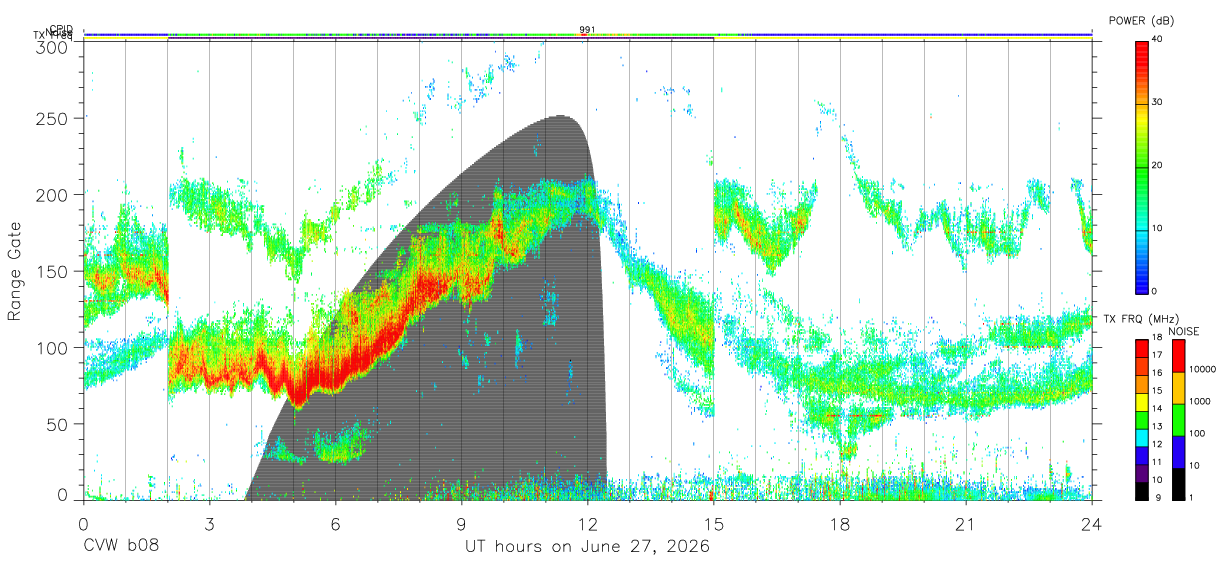This screenshot has width=1228, height=567.
Task: Click the 13 label on the TX FRQ scale
Action: (x=1158, y=427)
